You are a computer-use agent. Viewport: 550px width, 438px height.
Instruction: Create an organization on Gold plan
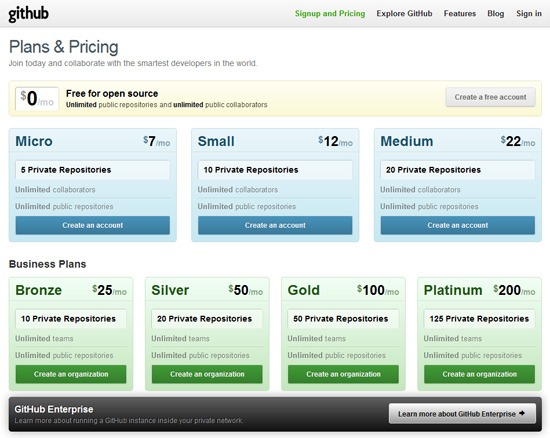coord(343,374)
